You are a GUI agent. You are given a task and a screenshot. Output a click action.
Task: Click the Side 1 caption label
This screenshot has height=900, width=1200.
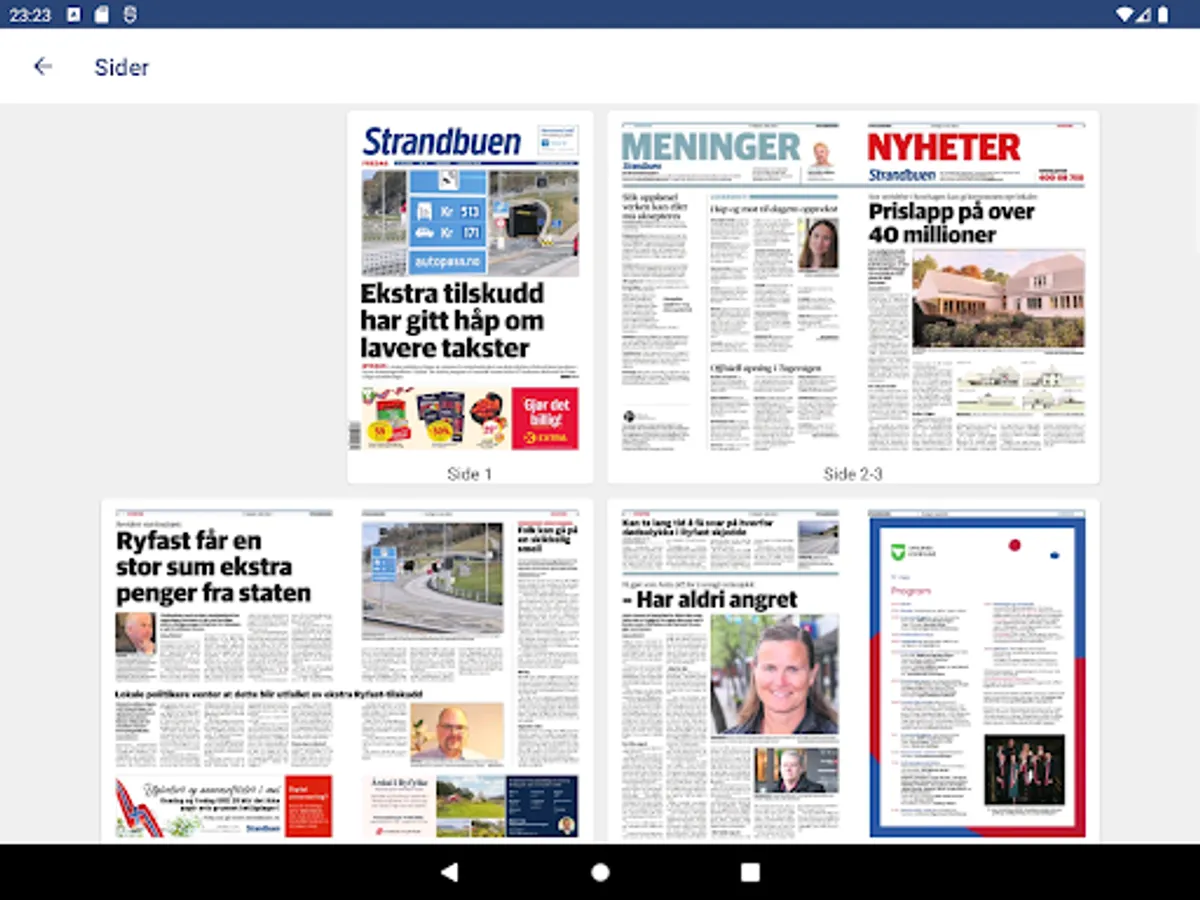click(x=470, y=474)
